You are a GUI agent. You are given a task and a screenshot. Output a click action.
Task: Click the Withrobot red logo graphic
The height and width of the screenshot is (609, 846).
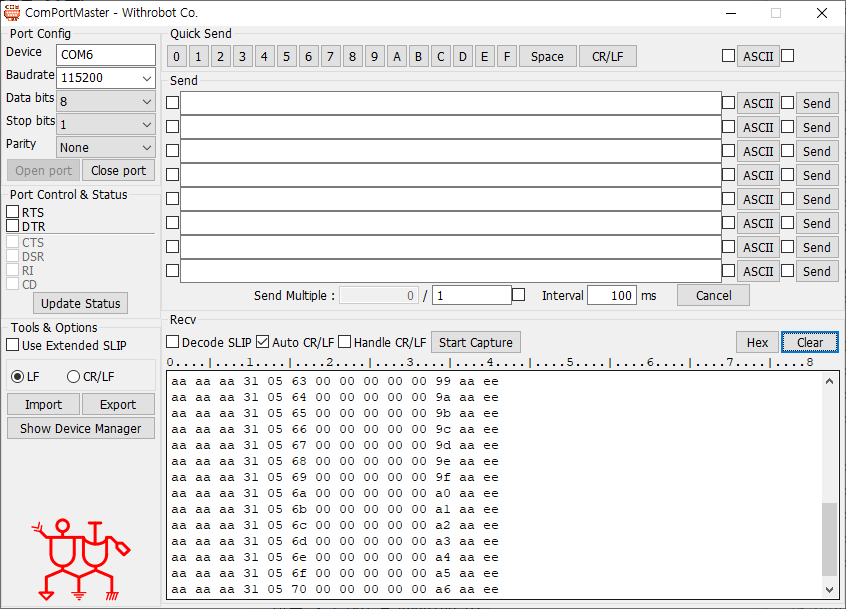80,560
